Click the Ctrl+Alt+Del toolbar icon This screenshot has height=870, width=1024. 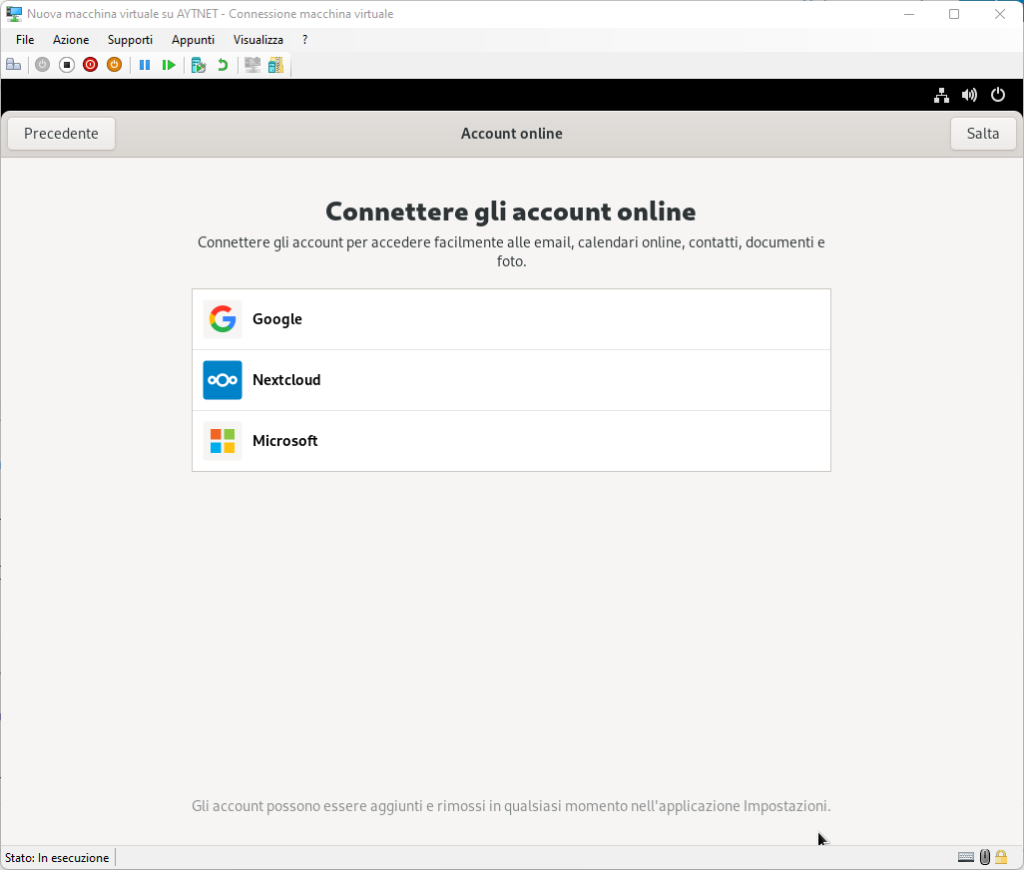(x=13, y=65)
